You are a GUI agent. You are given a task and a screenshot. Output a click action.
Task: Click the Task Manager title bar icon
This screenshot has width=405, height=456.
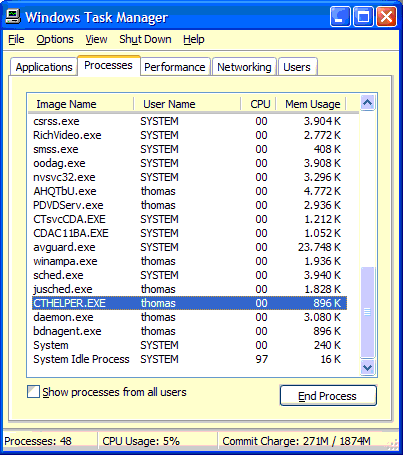pos(14,16)
